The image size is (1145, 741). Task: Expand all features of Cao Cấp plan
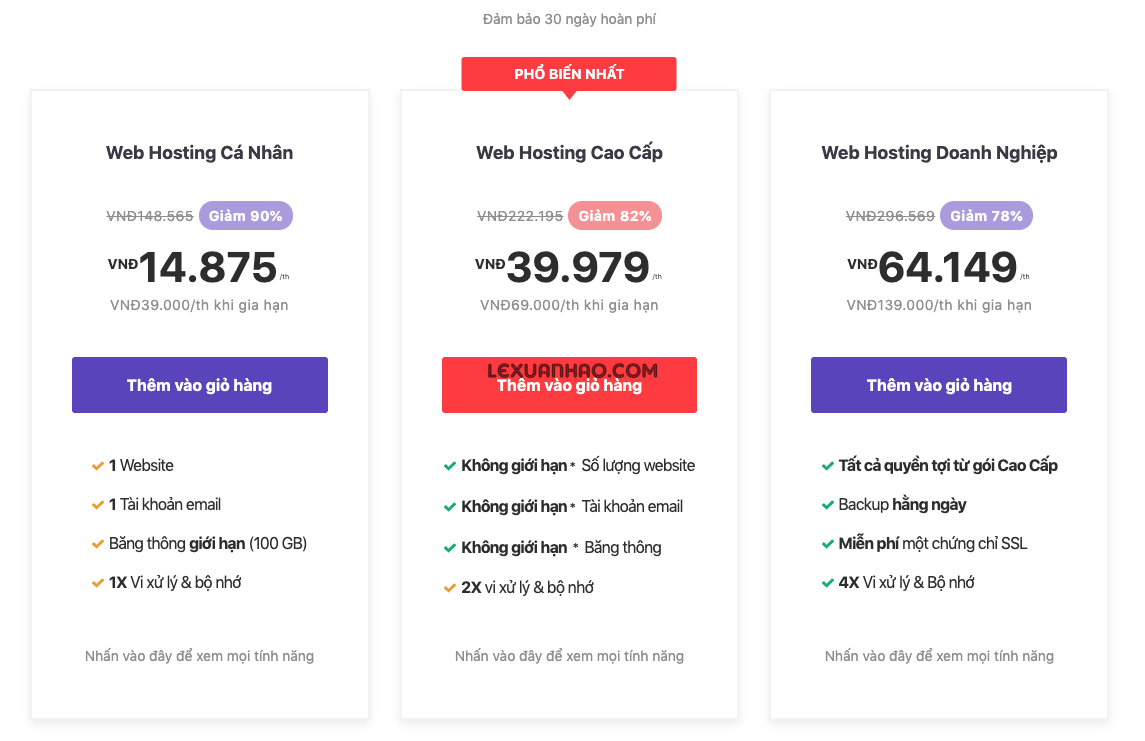(x=569, y=656)
